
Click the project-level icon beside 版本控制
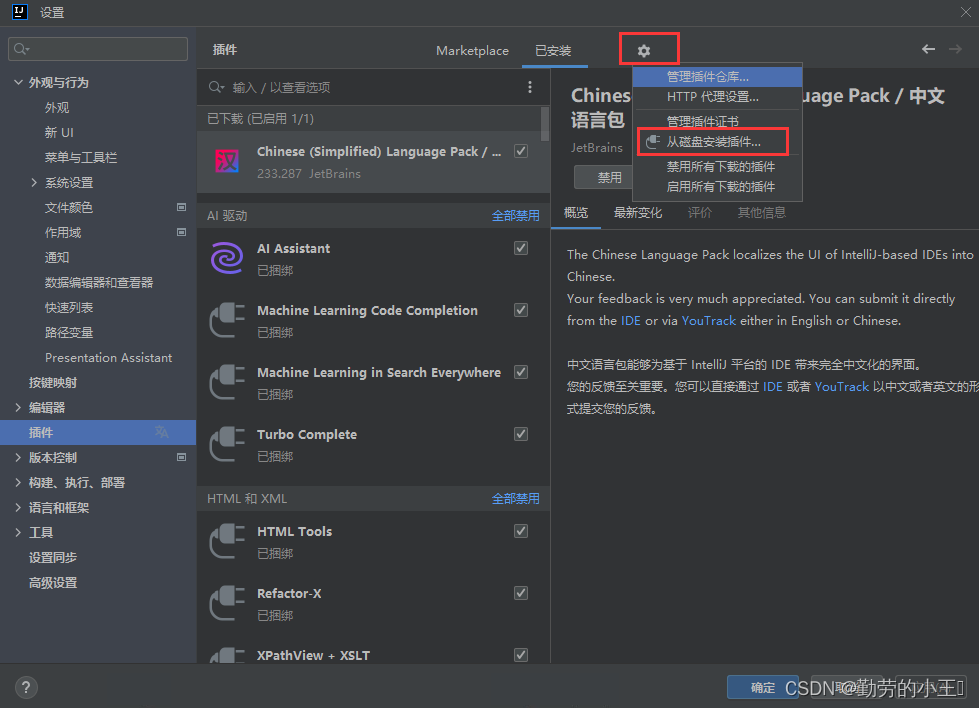pyautogui.click(x=182, y=457)
